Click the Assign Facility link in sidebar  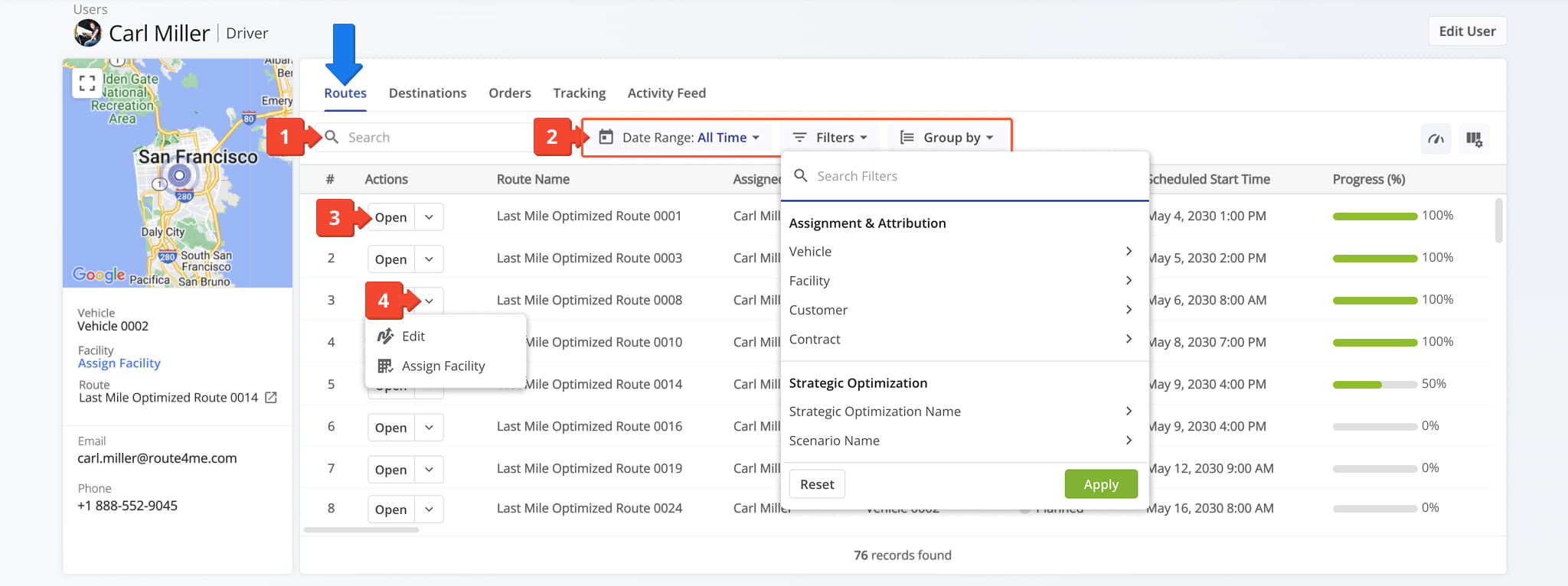point(119,363)
